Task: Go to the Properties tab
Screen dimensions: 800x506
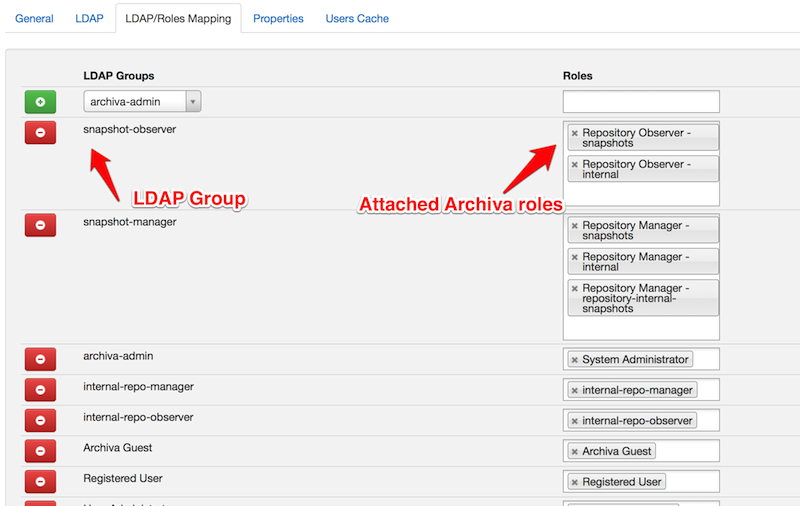Action: pyautogui.click(x=278, y=18)
